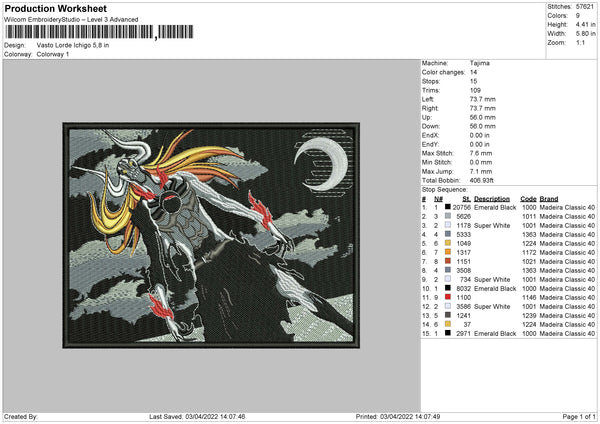Click the Color changes value '14'

473,72
